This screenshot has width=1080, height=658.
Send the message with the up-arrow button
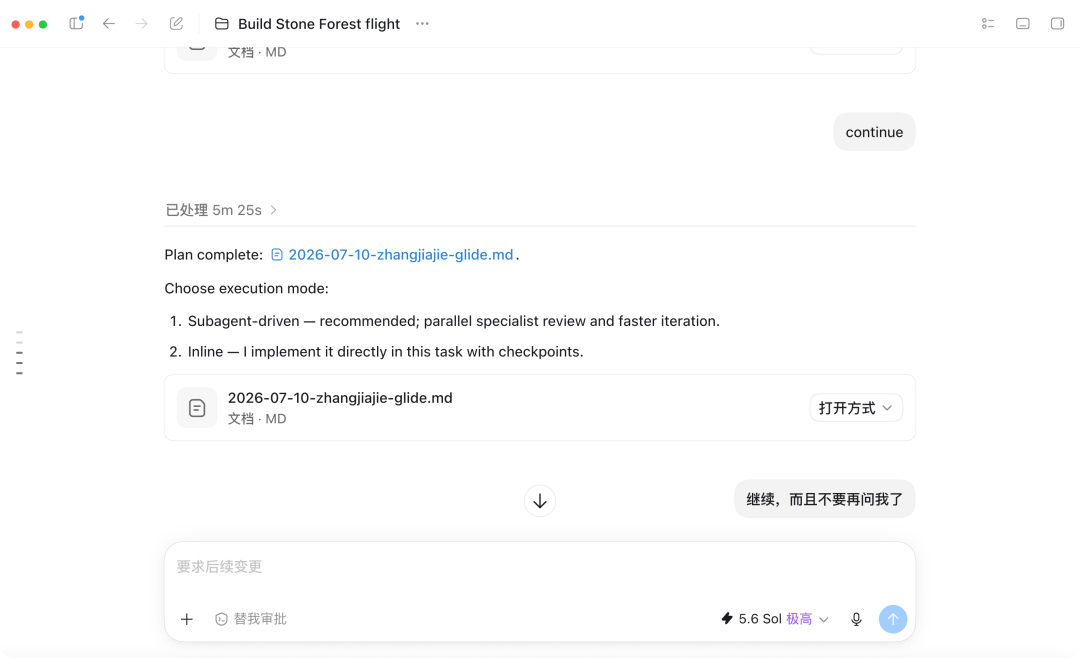[893, 619]
